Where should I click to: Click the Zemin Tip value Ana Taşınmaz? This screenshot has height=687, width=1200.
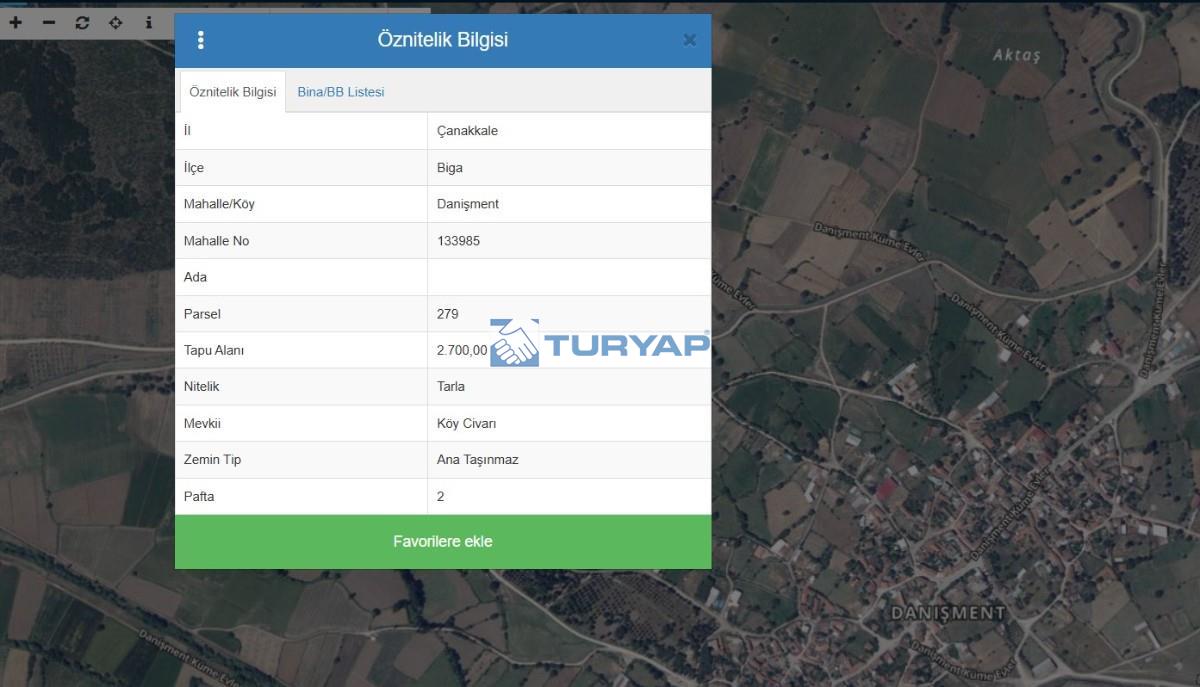478,460
